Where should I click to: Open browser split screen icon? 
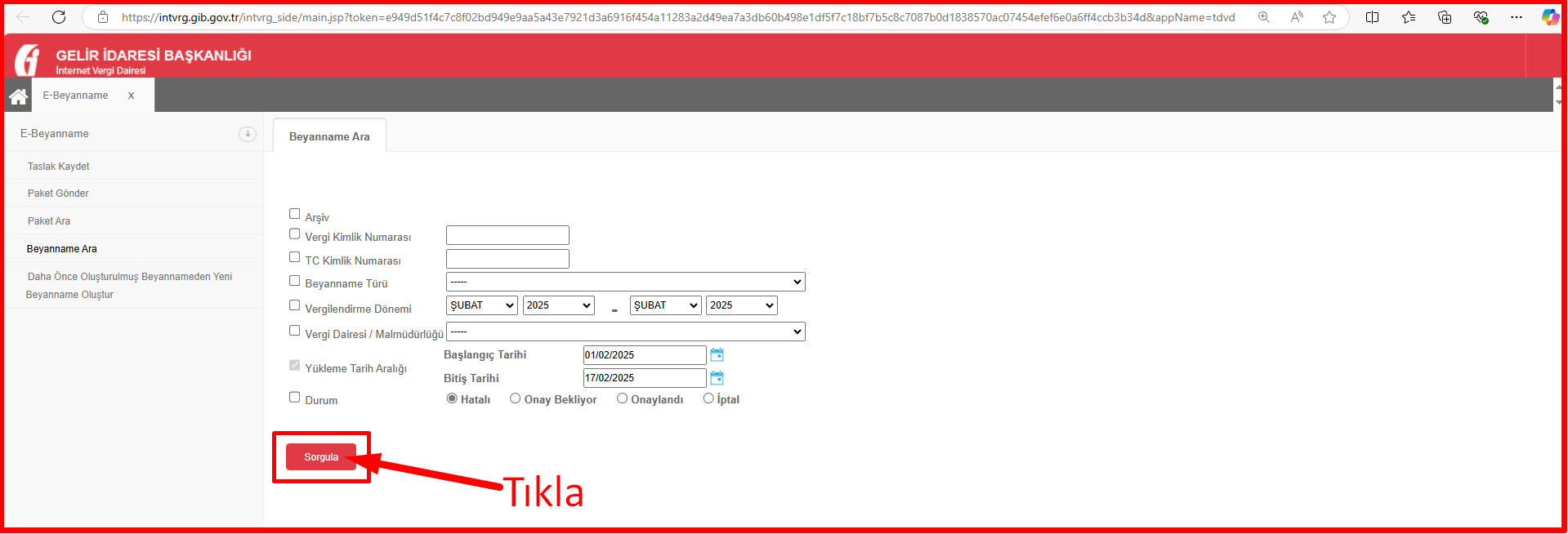(x=1372, y=17)
